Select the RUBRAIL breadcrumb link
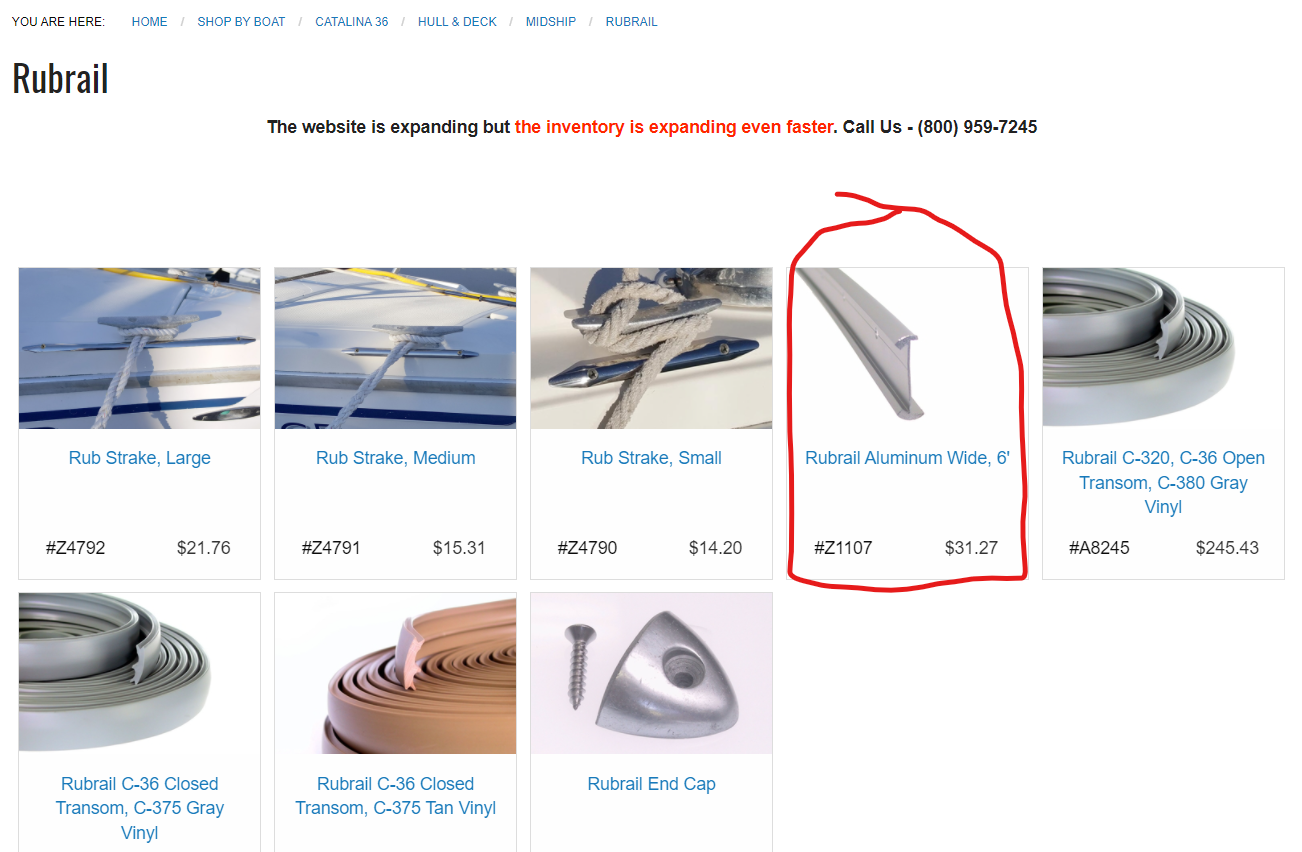 pyautogui.click(x=632, y=22)
